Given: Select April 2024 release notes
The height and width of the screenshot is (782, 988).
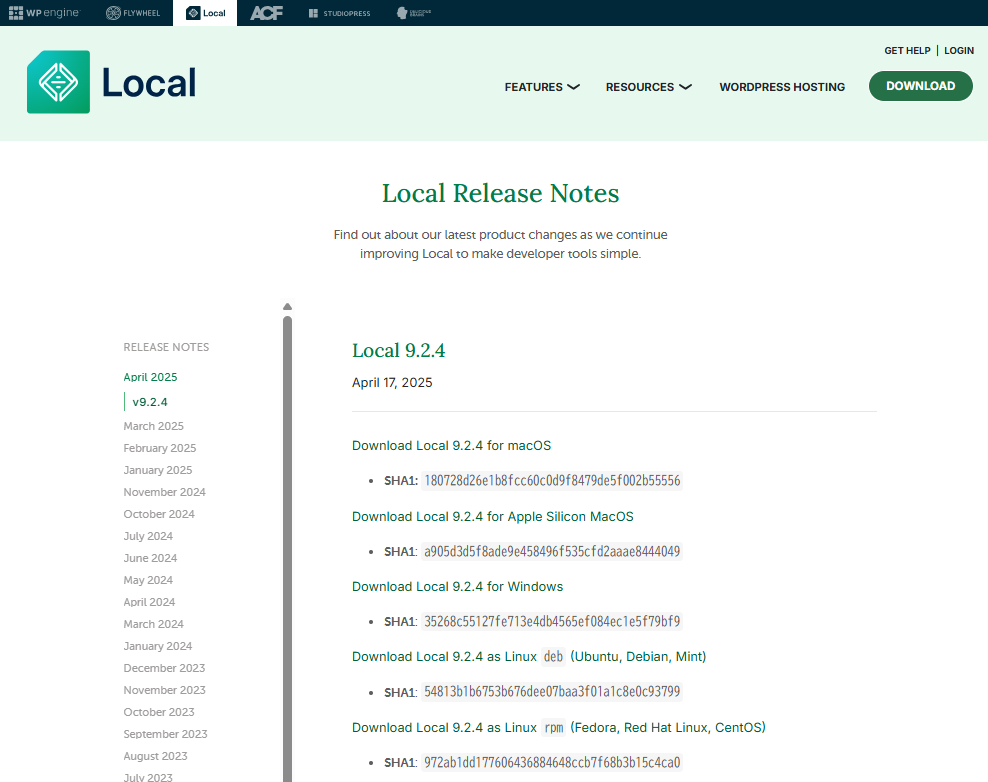Looking at the screenshot, I should (x=149, y=602).
